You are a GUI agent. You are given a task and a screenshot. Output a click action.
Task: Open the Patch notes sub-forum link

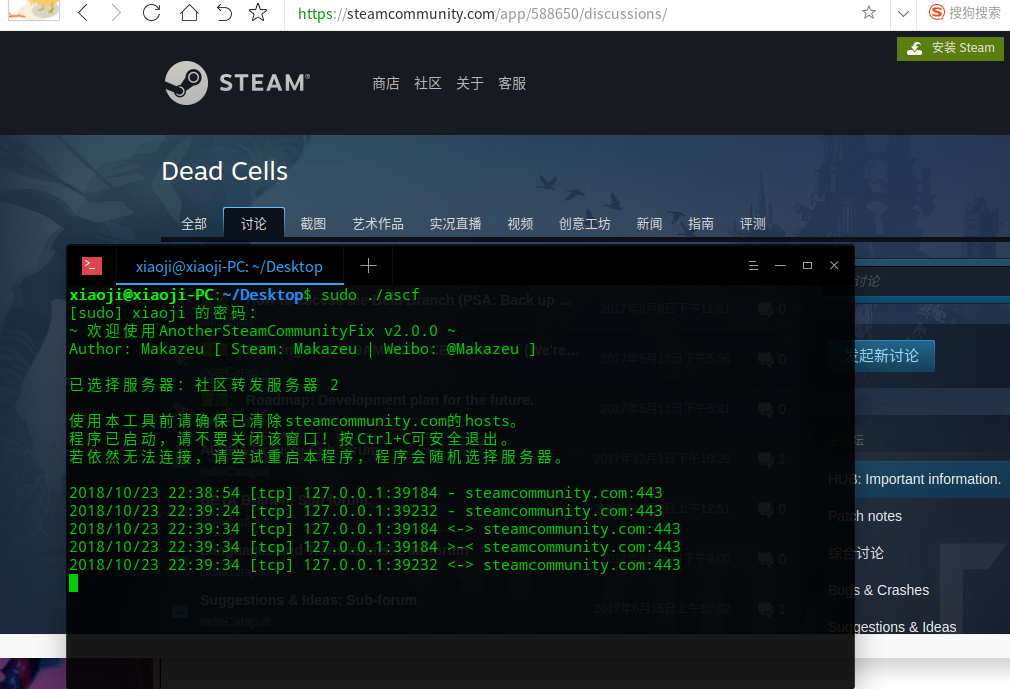pos(865,516)
